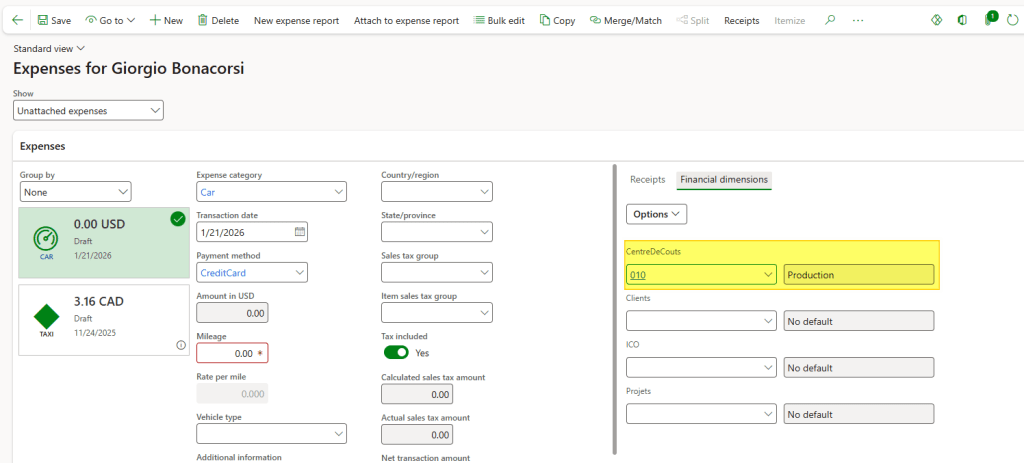This screenshot has width=1024, height=463.
Task: Open the more options ellipsis menu
Action: pos(858,20)
